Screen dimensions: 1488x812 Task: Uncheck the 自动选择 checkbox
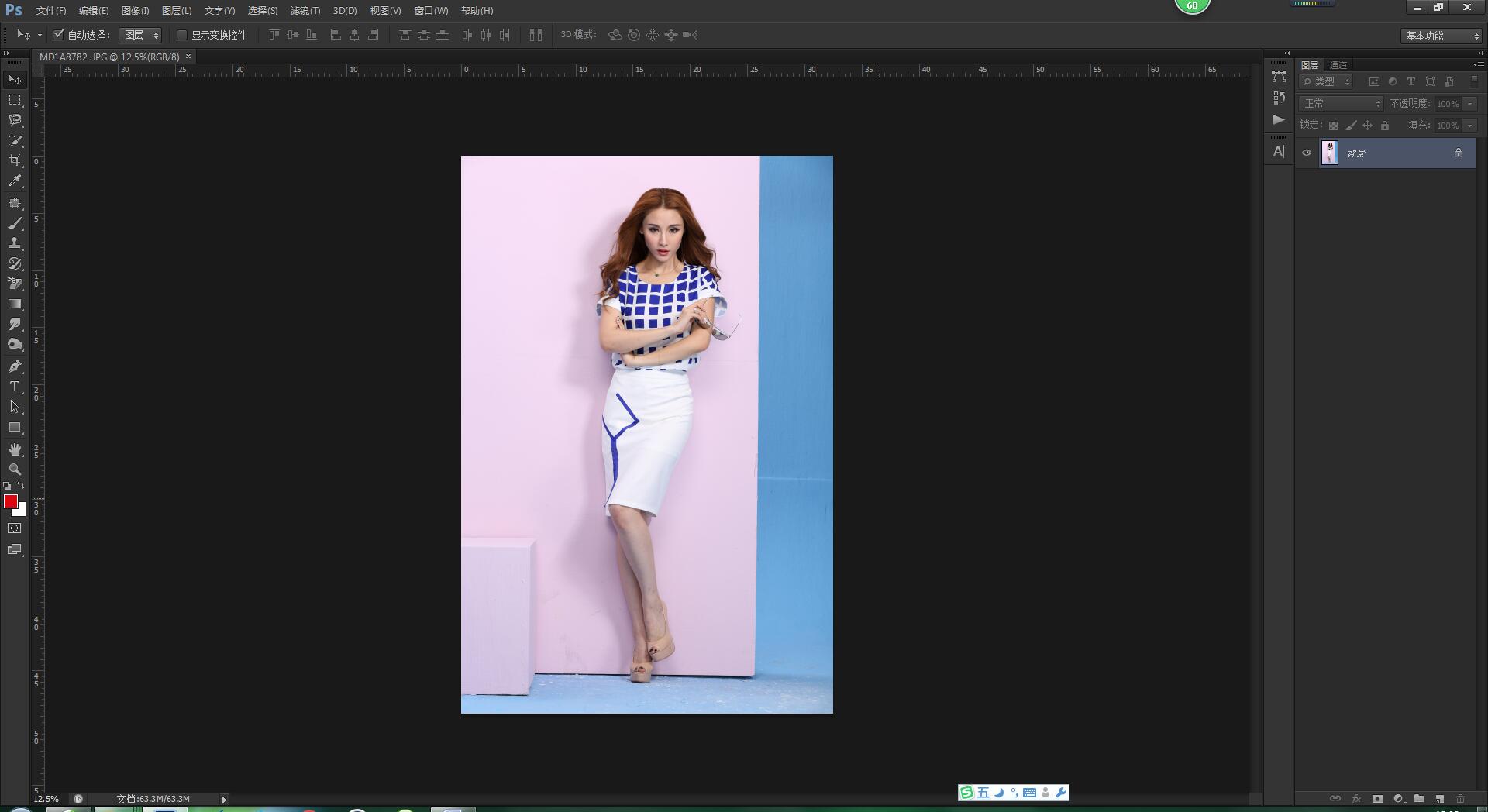click(x=59, y=34)
